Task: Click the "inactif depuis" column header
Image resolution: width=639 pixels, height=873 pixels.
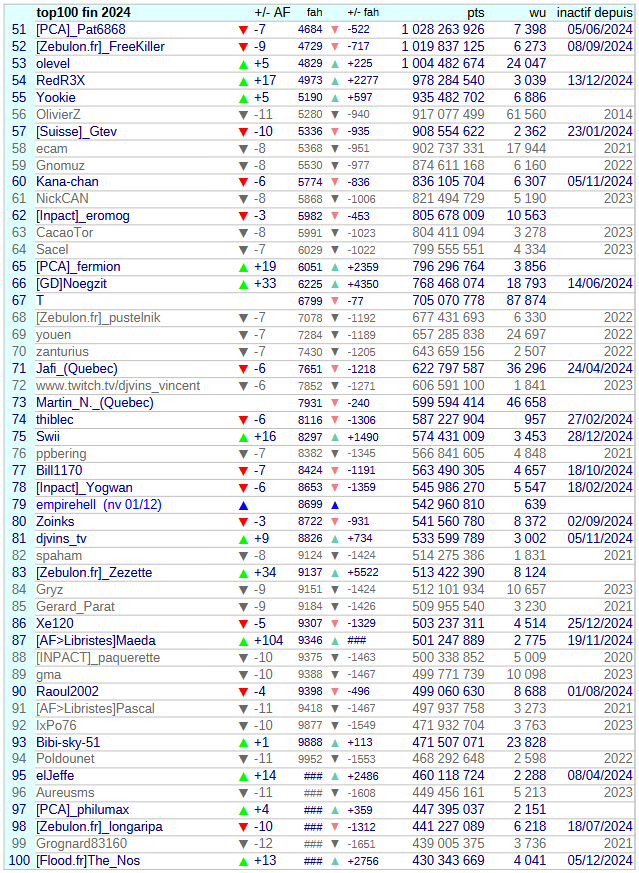Action: pyautogui.click(x=594, y=12)
